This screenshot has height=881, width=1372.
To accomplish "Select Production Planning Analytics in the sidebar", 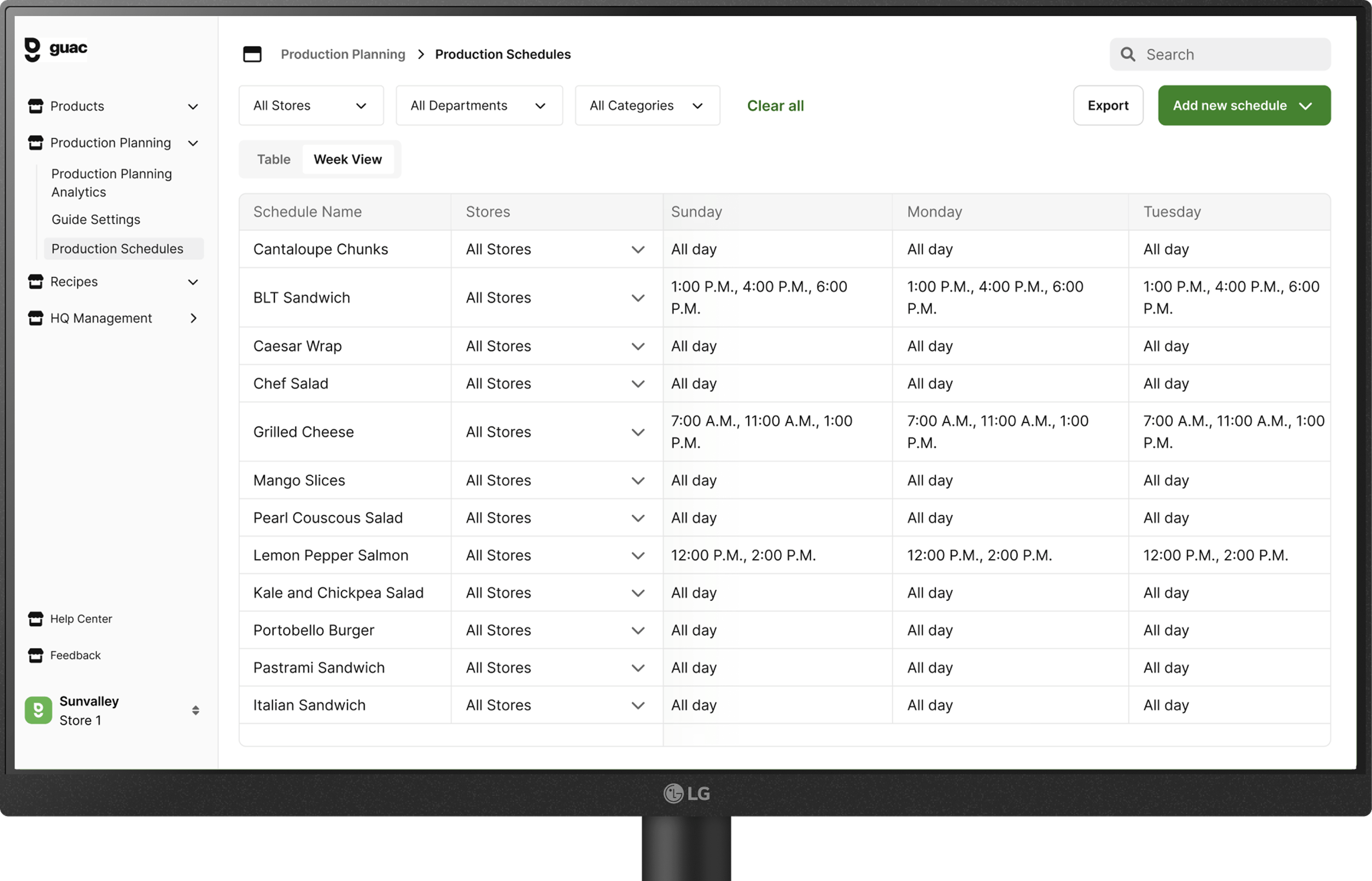I will click(111, 182).
